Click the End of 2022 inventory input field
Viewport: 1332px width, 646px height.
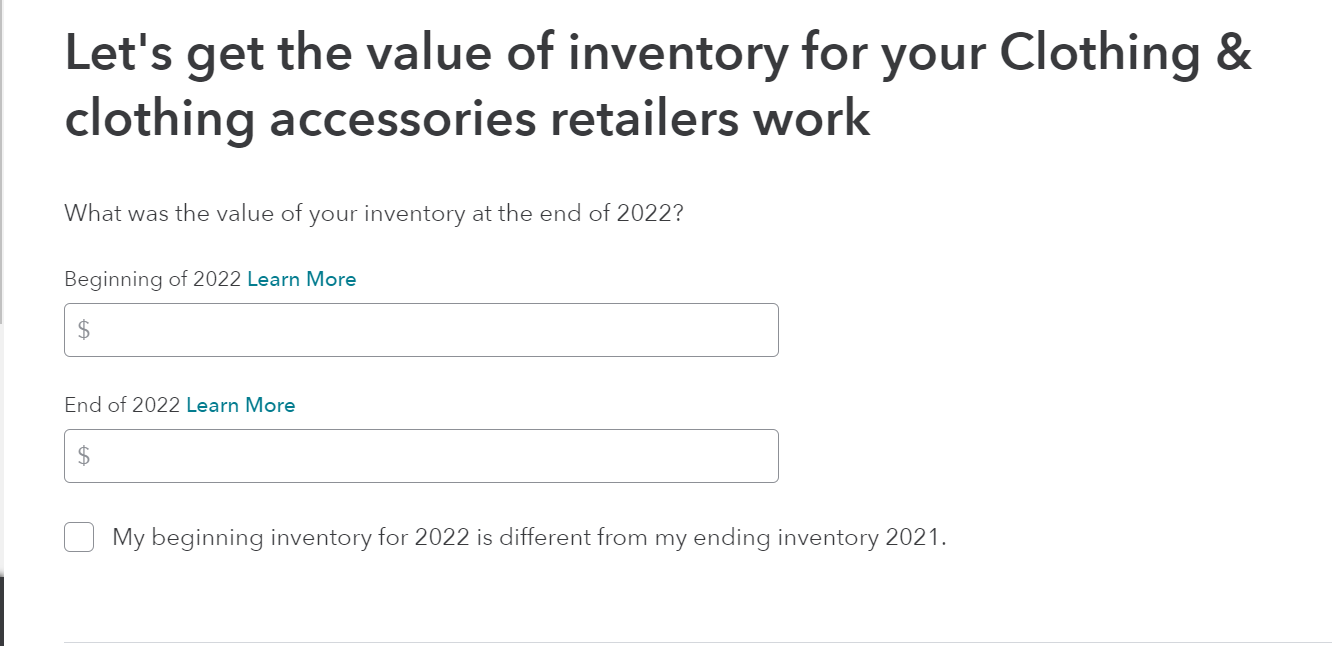tap(420, 456)
